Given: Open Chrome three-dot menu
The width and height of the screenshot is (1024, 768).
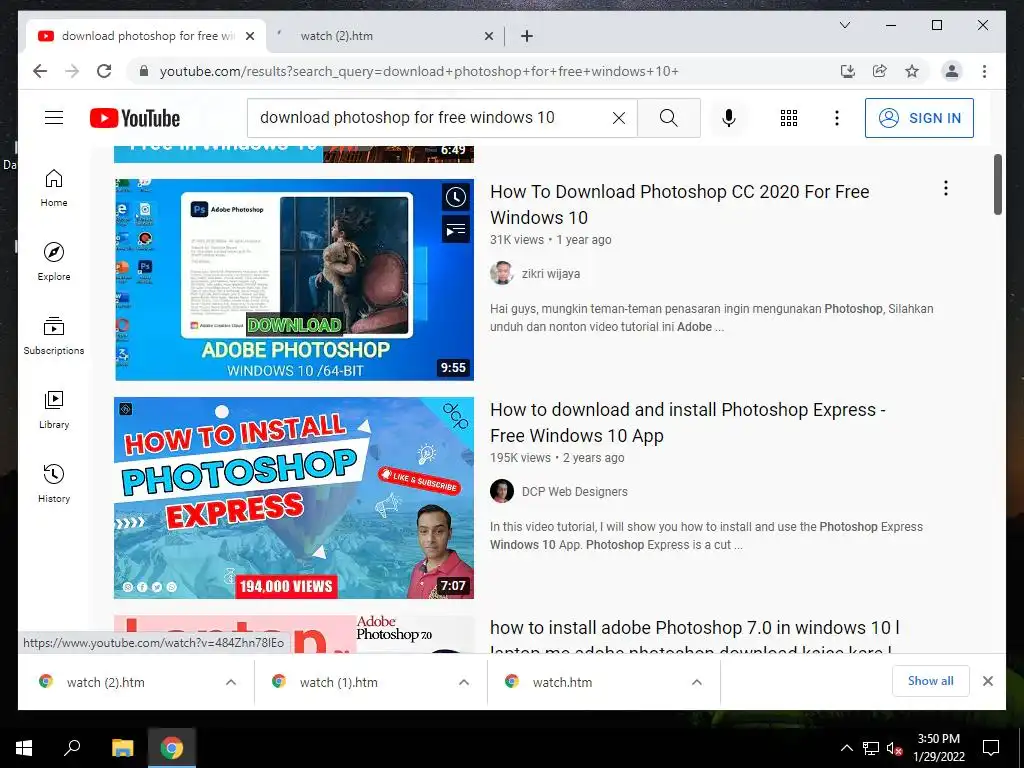Looking at the screenshot, I should (x=984, y=71).
